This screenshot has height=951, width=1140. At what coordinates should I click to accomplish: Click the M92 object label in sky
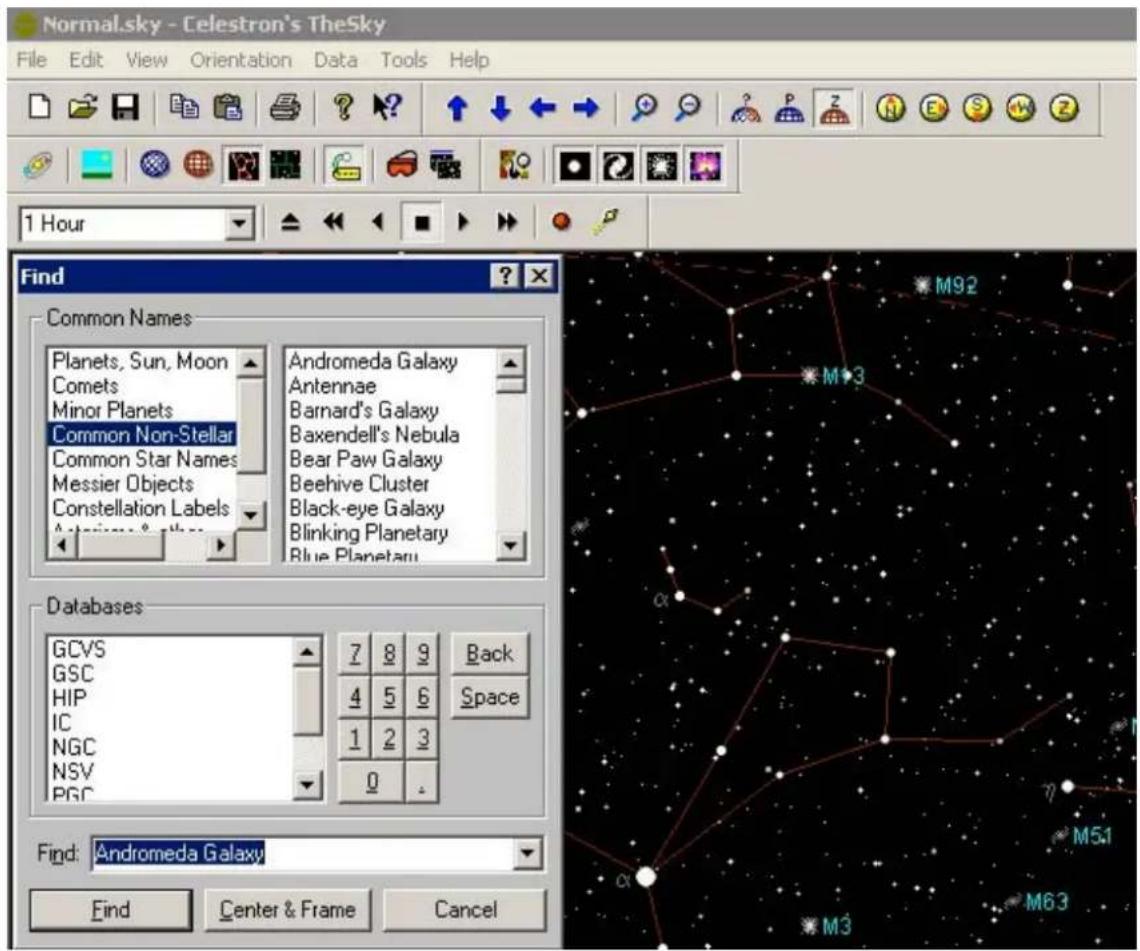point(955,285)
